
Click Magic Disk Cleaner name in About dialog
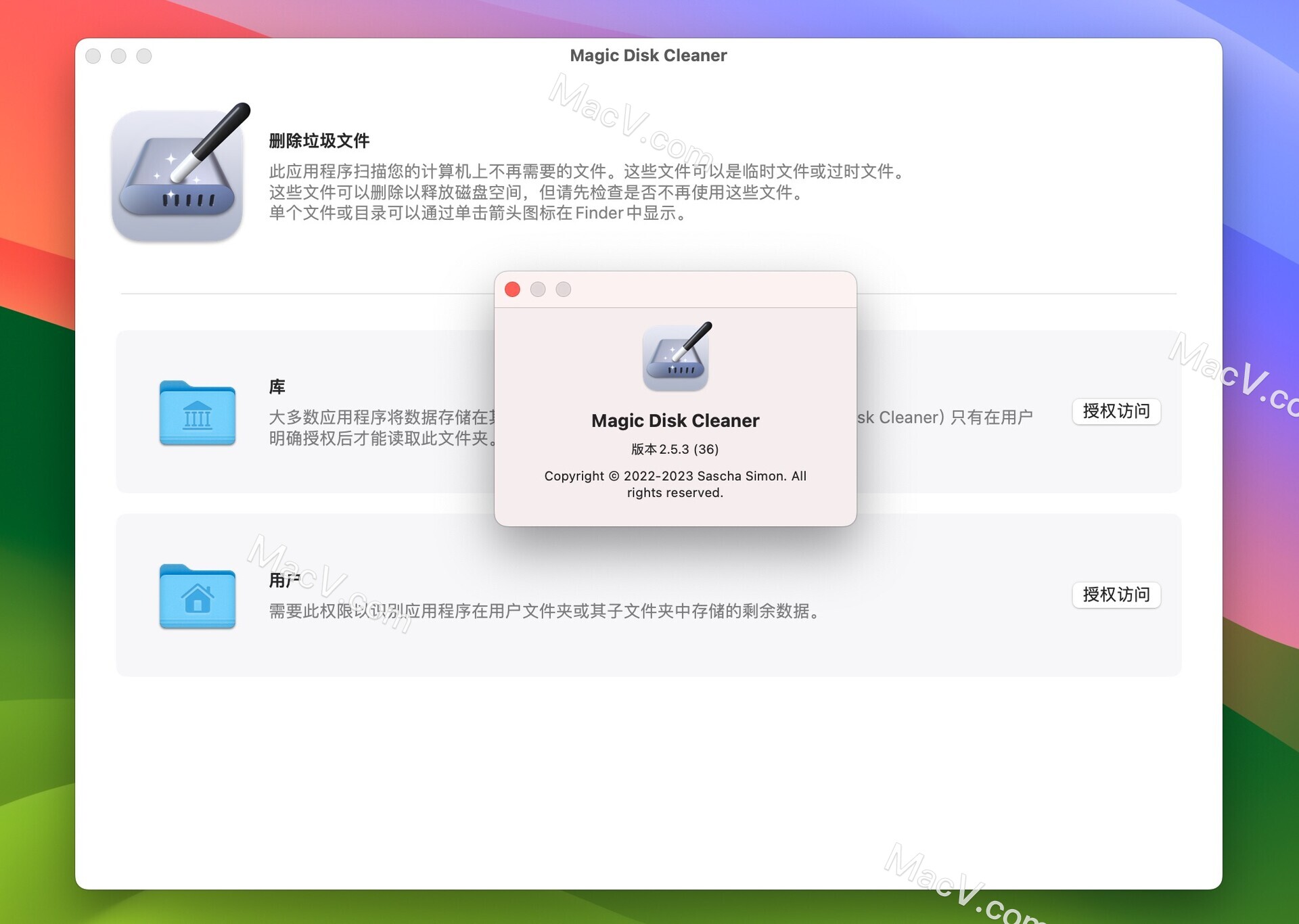tap(675, 421)
